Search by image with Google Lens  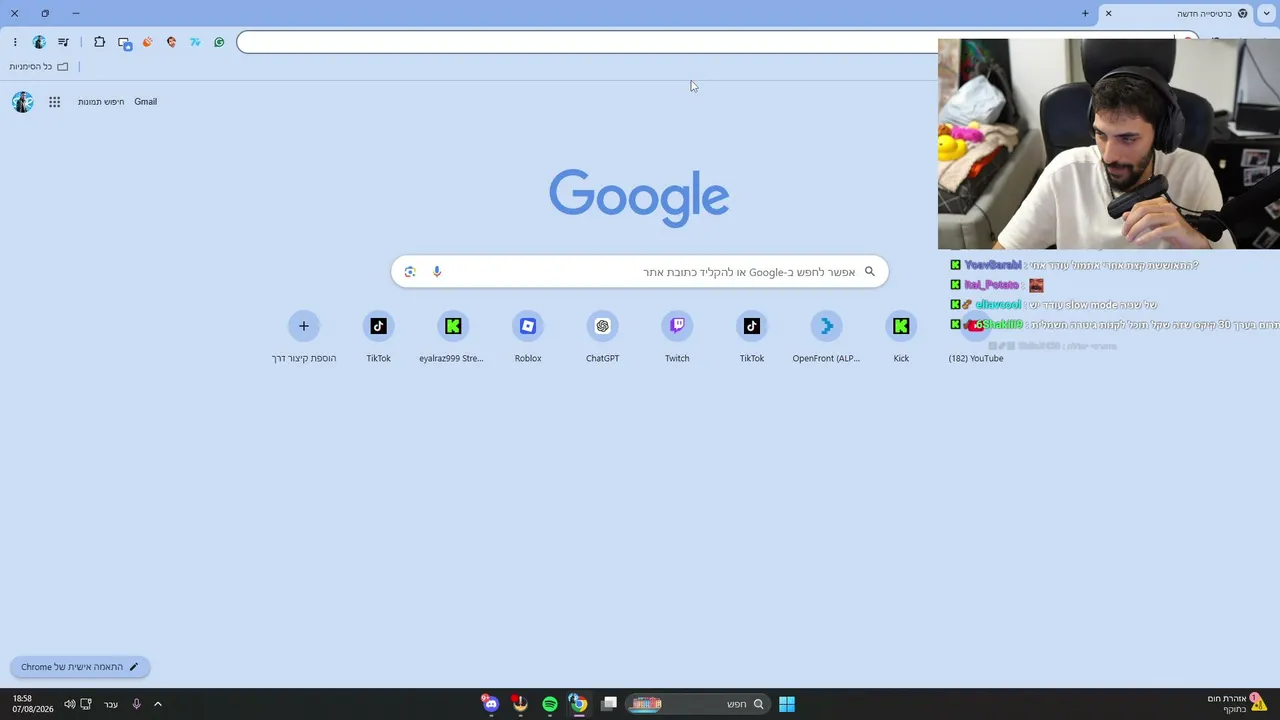tap(410, 272)
